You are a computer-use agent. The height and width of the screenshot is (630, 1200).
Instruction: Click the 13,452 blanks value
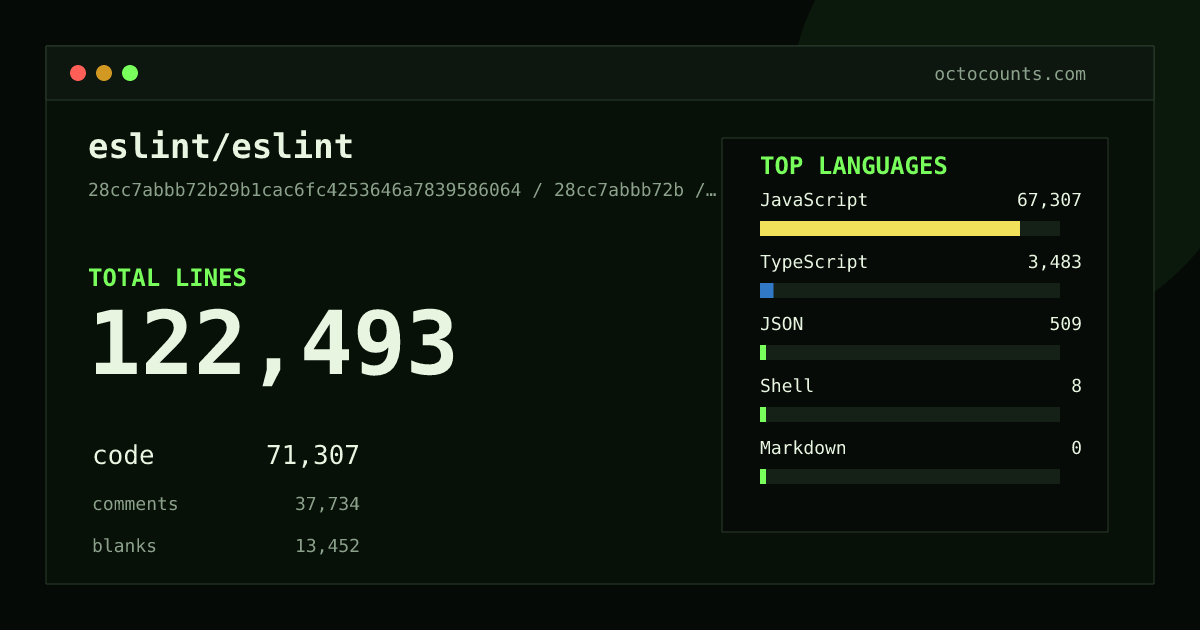point(327,546)
